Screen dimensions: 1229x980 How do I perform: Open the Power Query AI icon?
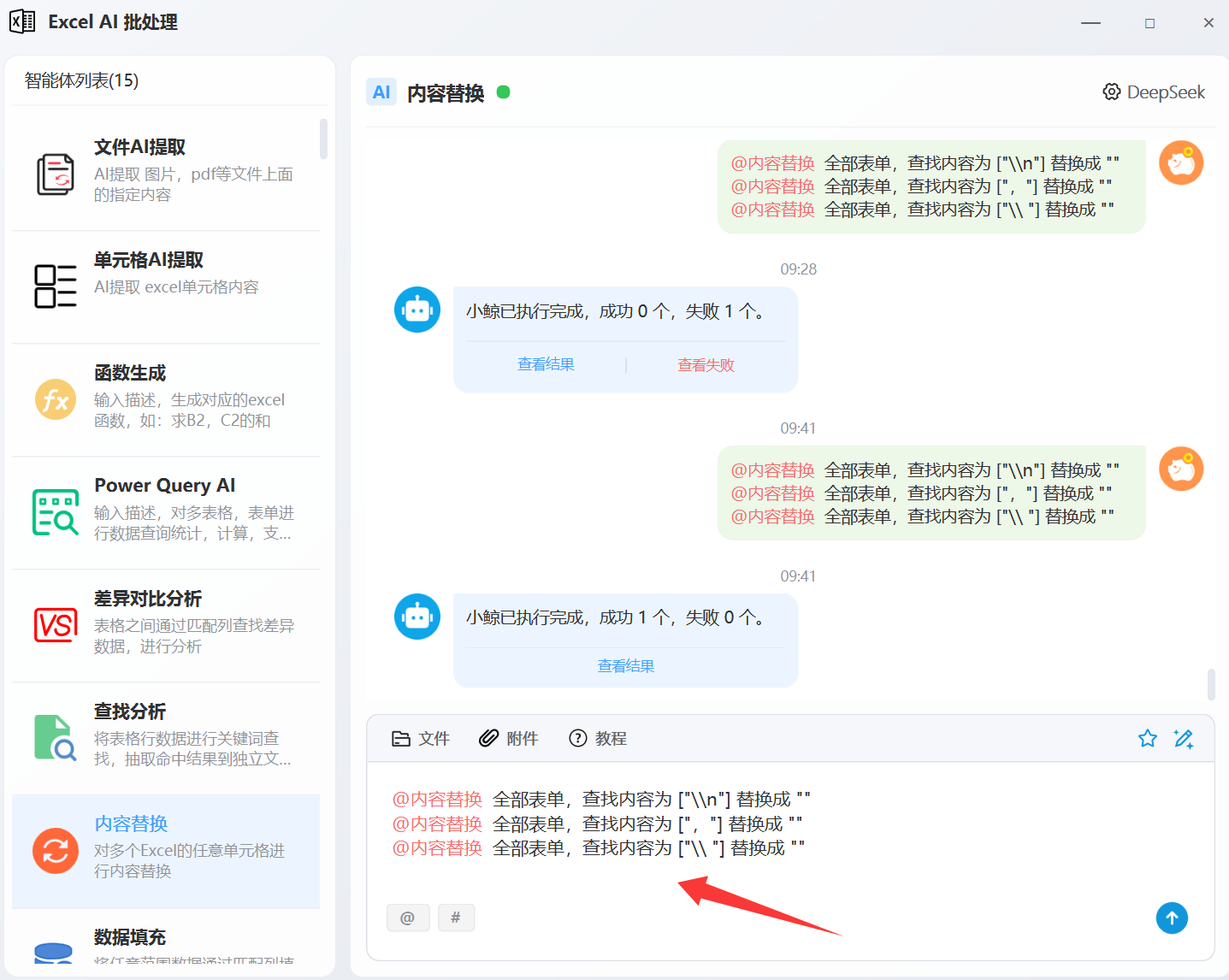pos(56,512)
